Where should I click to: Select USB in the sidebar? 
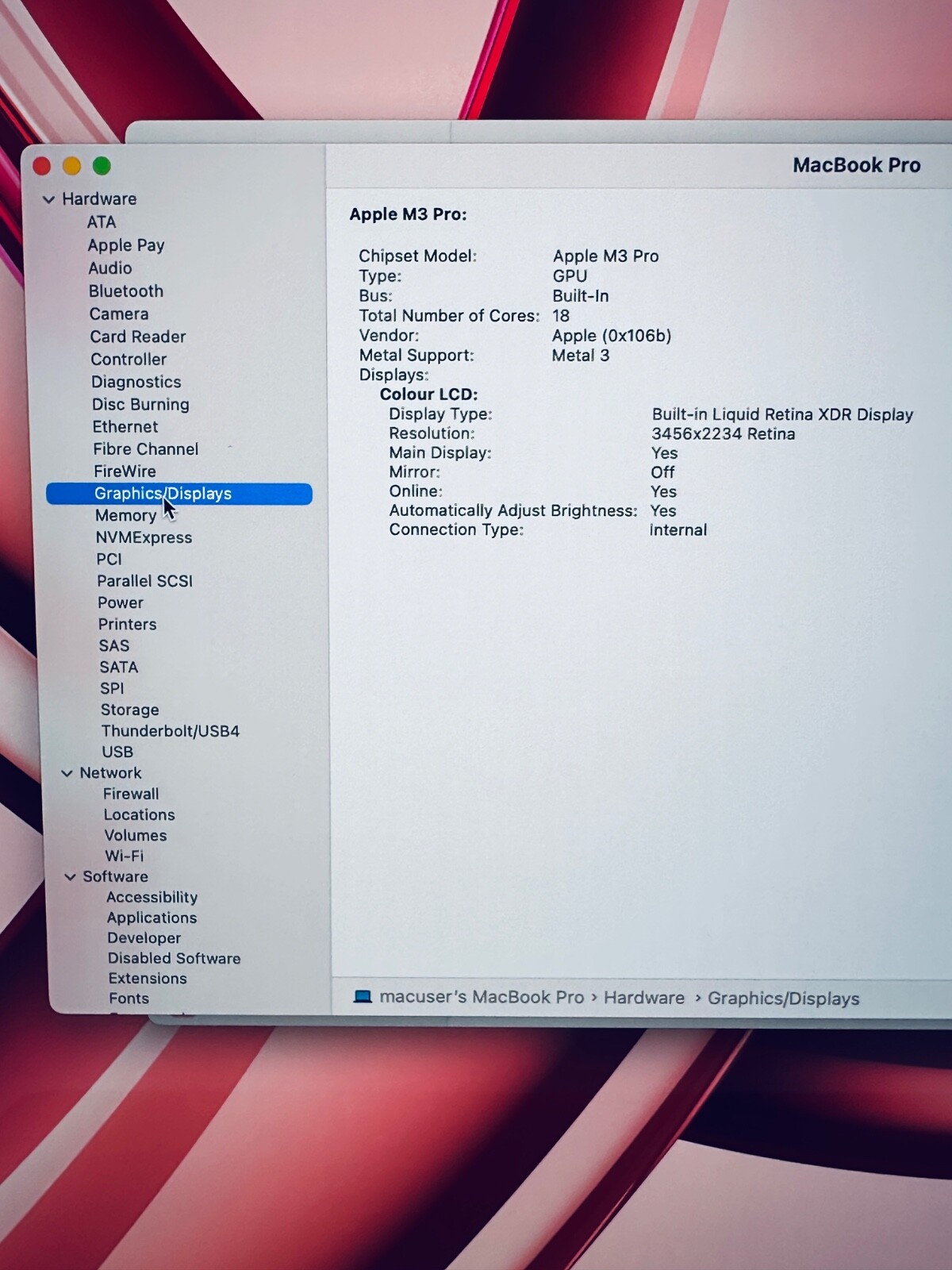[x=117, y=752]
